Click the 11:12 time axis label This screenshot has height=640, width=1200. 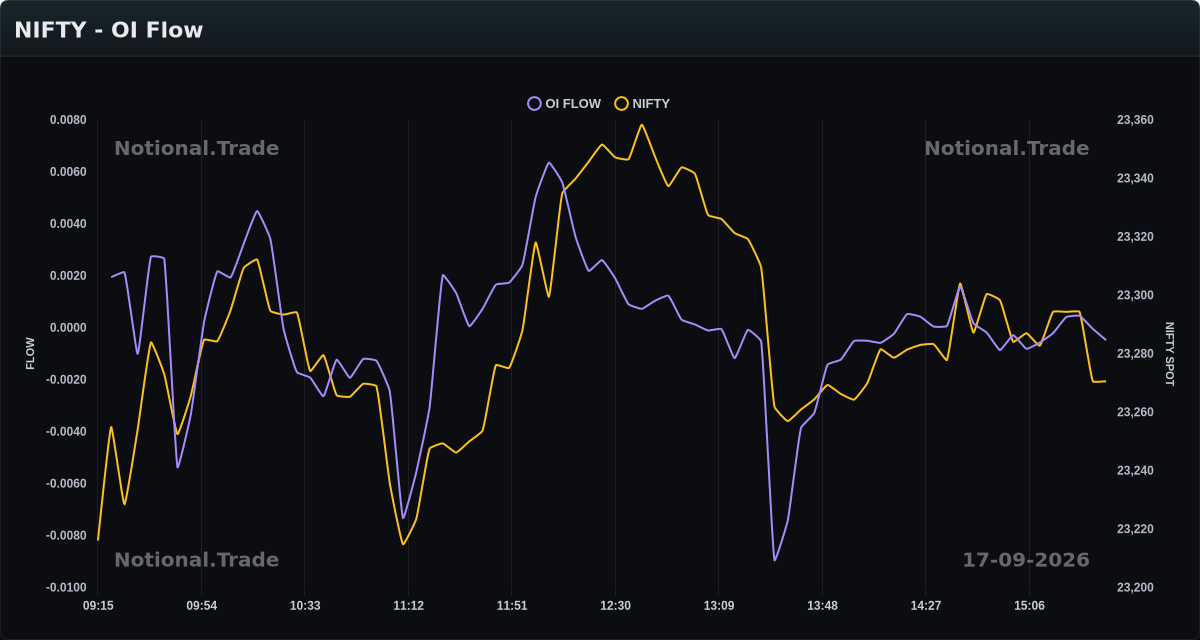click(x=408, y=606)
